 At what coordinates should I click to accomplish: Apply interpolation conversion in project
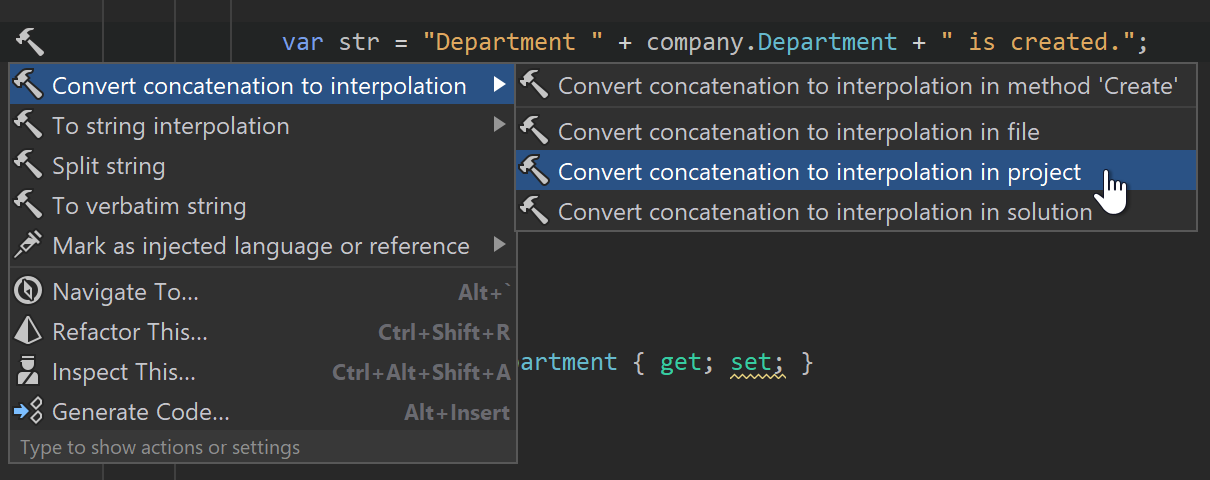[x=819, y=172]
